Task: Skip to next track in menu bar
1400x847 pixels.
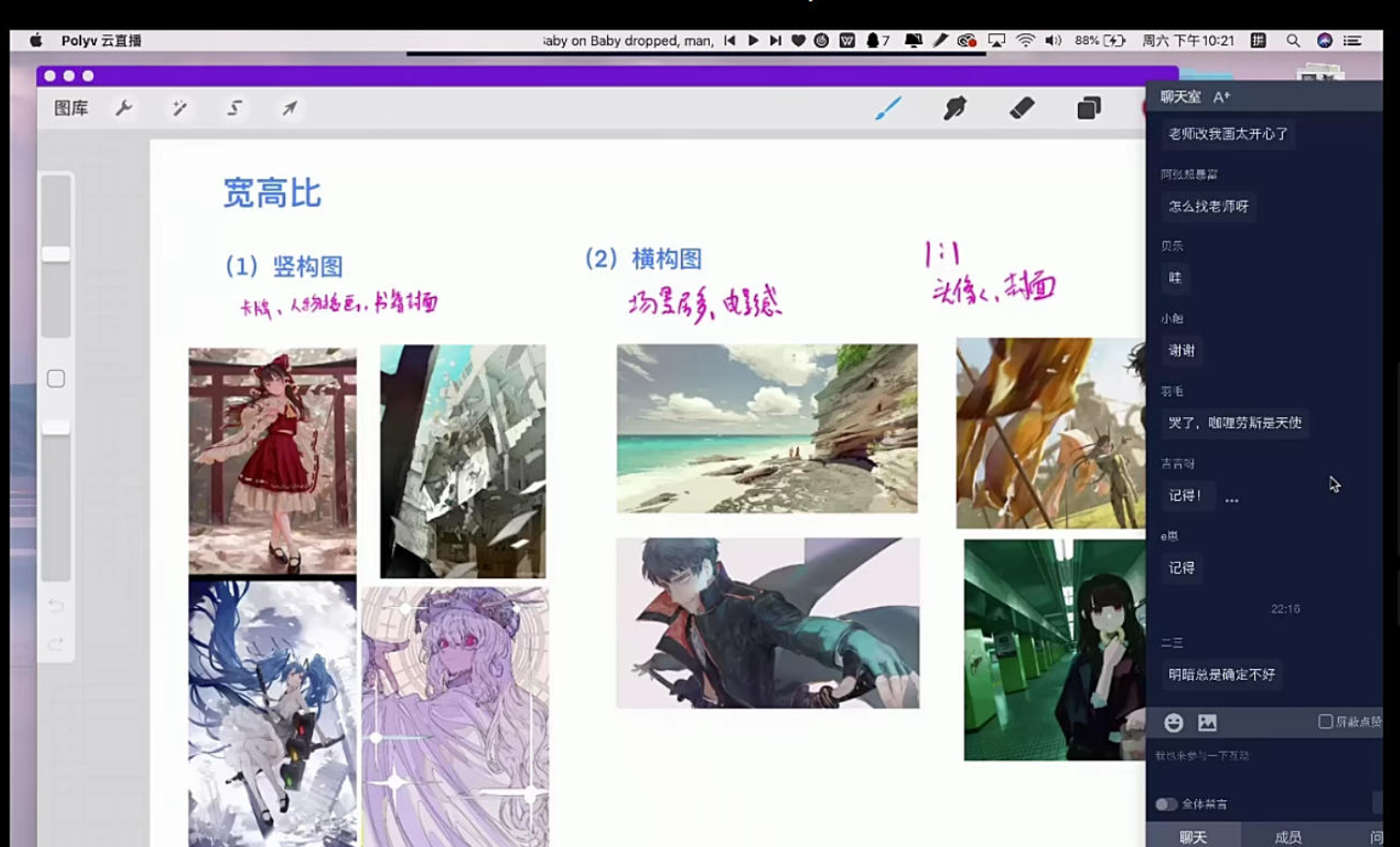Action: (775, 41)
